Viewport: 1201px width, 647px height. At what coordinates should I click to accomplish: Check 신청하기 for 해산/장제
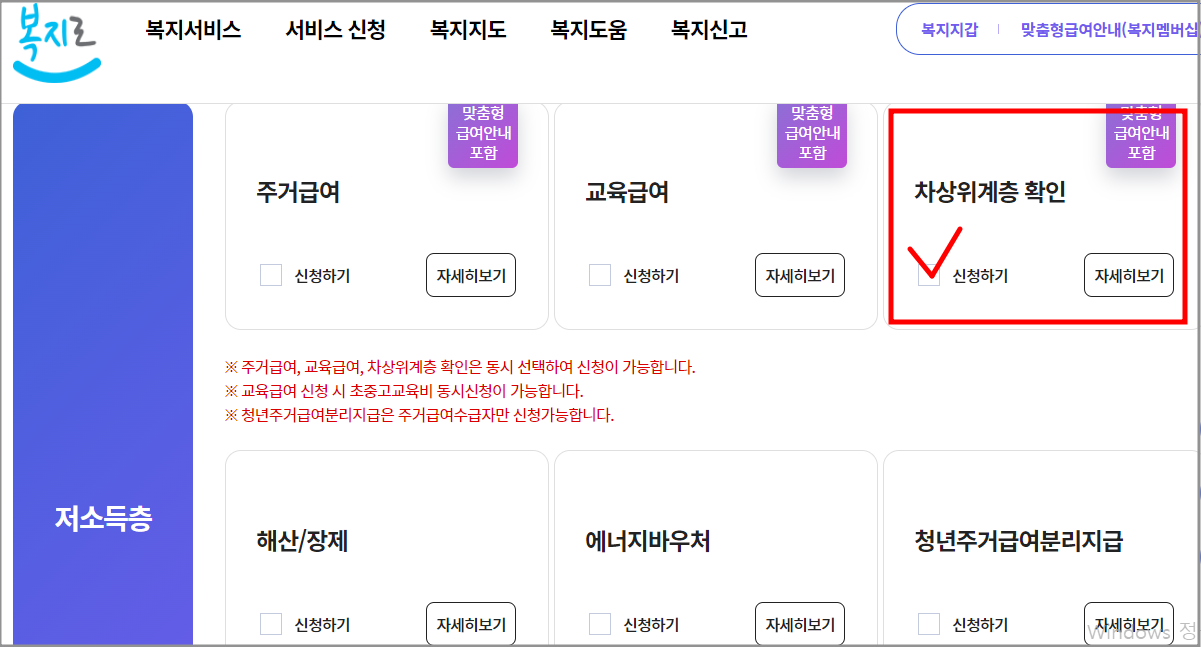[x=271, y=623]
